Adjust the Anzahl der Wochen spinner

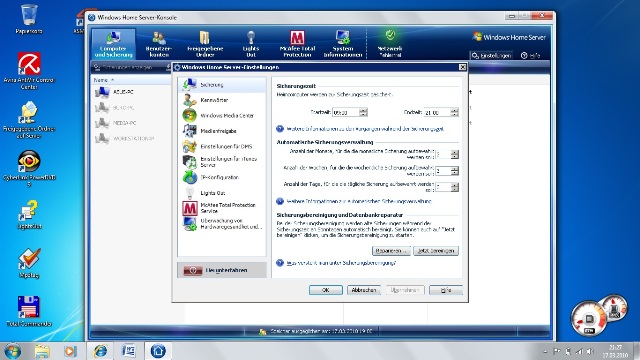pos(455,171)
